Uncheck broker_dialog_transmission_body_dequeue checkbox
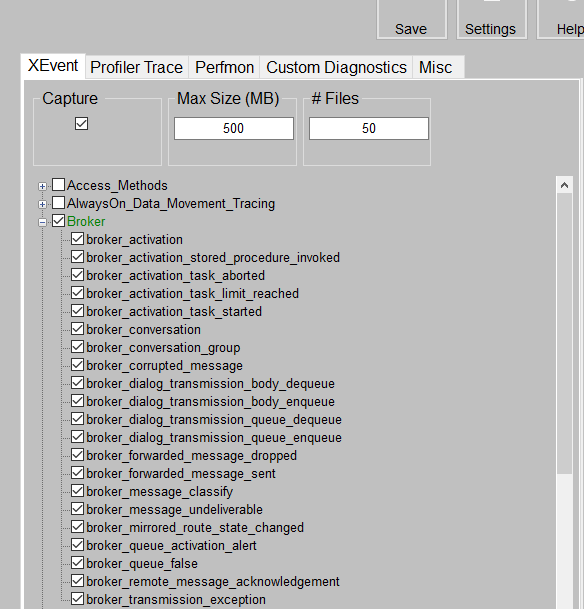The width and height of the screenshot is (584, 609). pyautogui.click(x=78, y=383)
